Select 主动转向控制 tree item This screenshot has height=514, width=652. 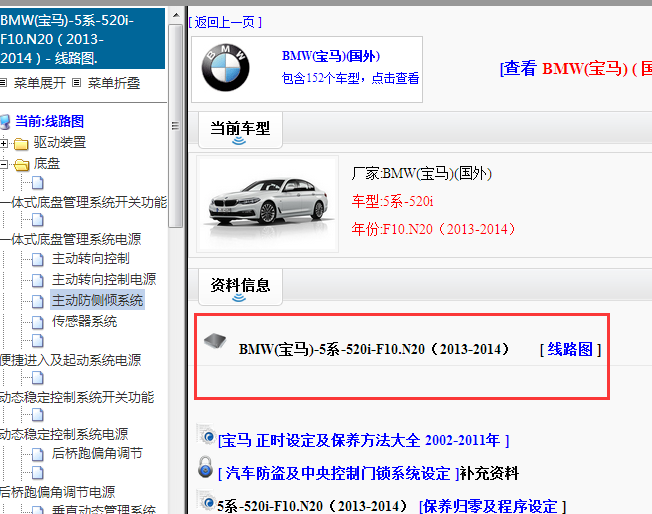91,259
